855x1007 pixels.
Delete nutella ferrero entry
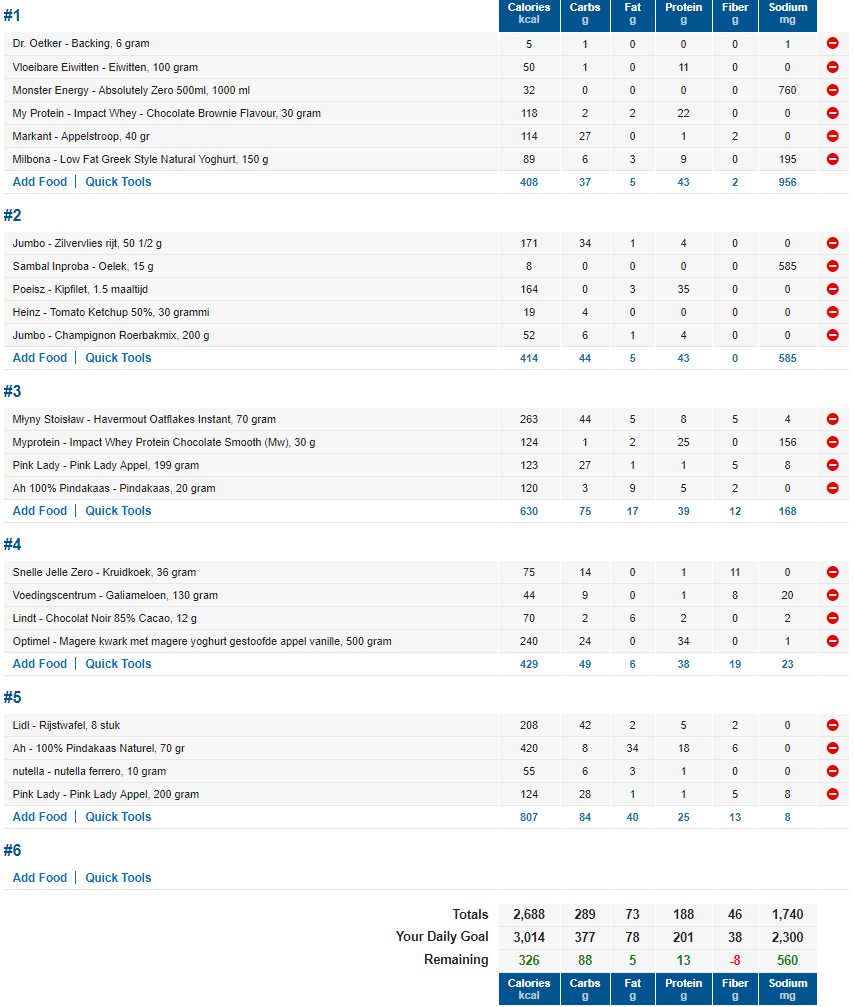832,771
